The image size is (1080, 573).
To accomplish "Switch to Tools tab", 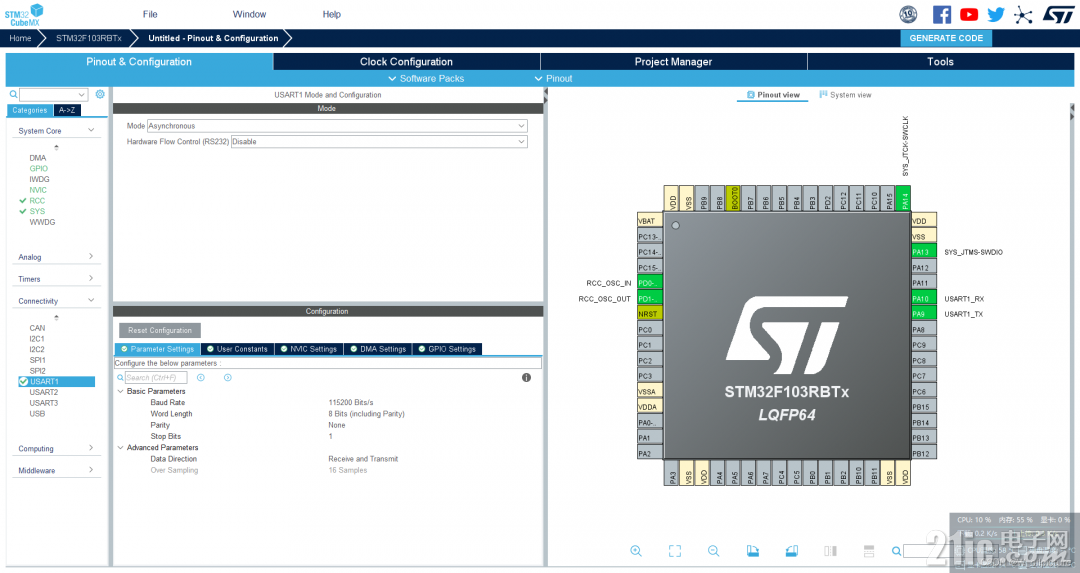I will [x=940, y=62].
